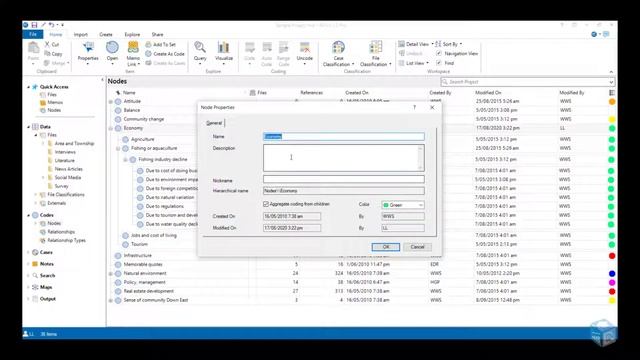
Task: Click the Sort By icon
Action: click(x=438, y=44)
